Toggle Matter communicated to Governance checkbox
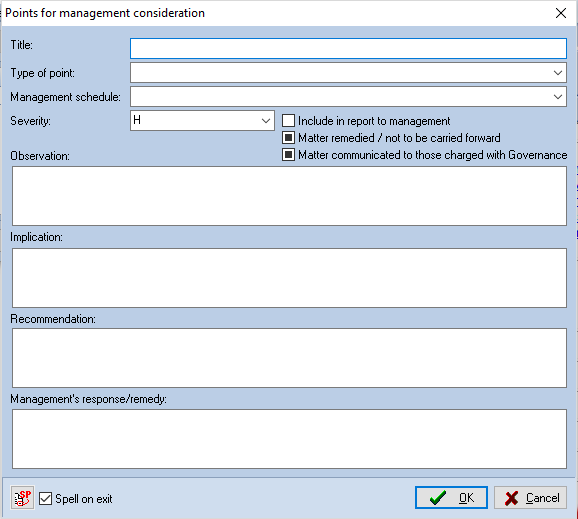The image size is (578, 519). pyautogui.click(x=288, y=154)
